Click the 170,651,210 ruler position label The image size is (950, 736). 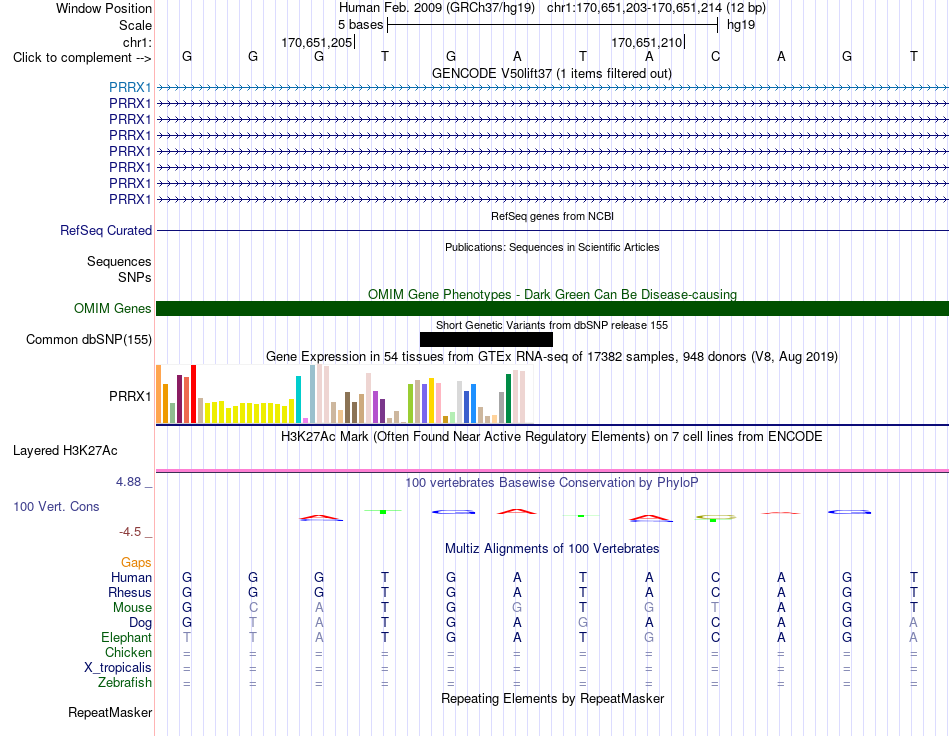(646, 42)
